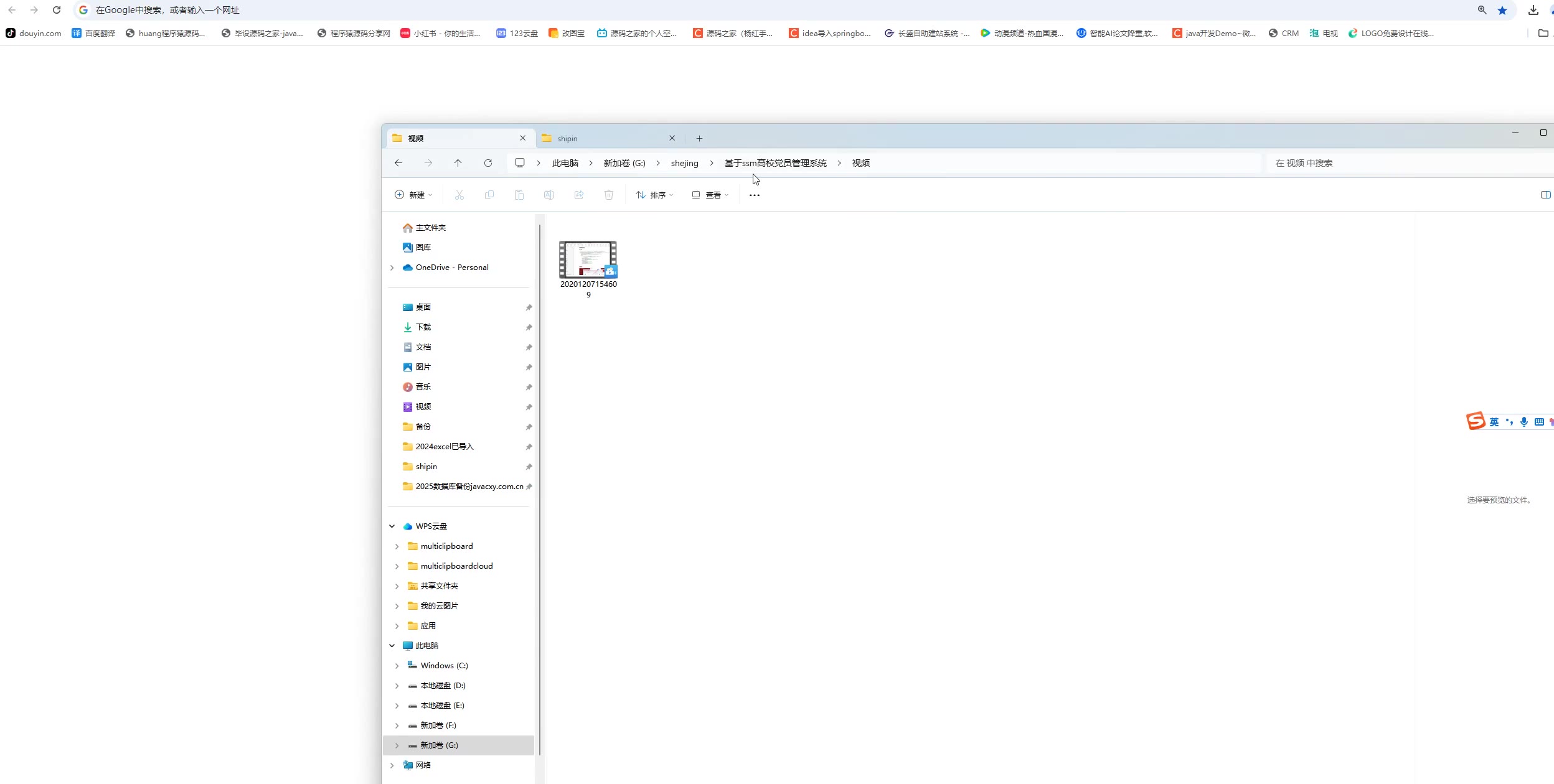Add a new Explorer tab

point(699,138)
